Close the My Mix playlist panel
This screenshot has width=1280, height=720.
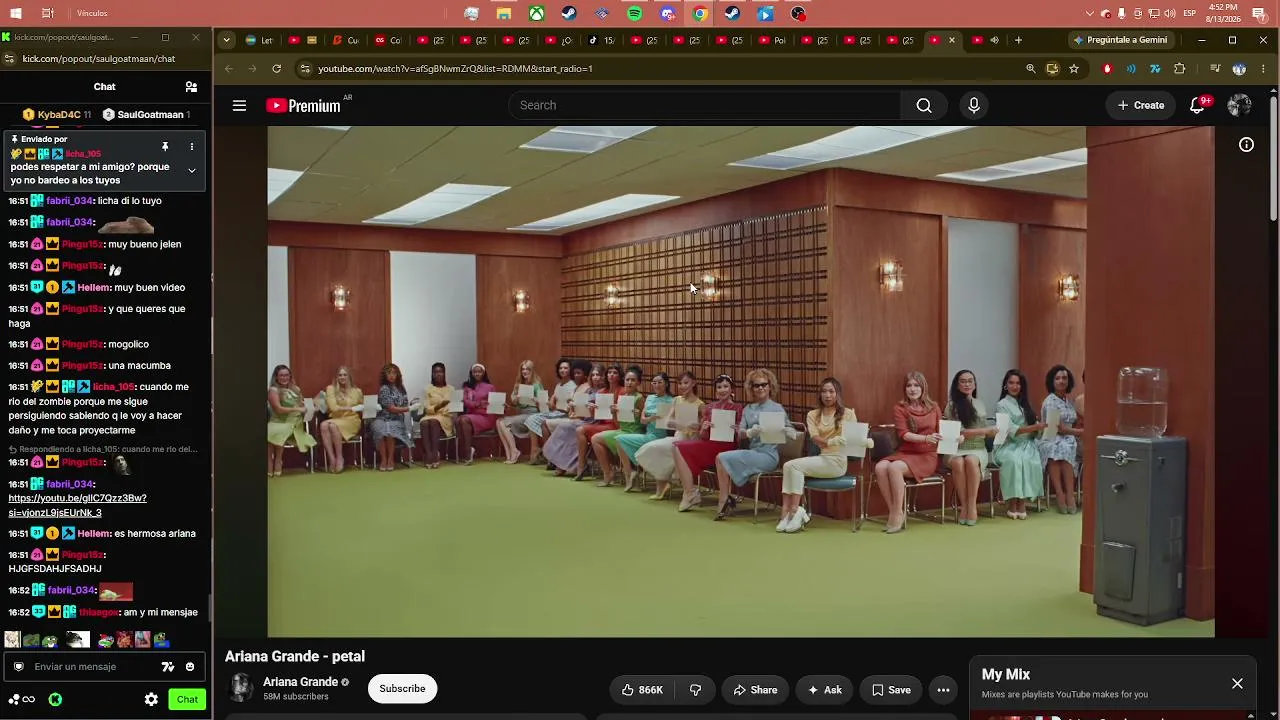pyautogui.click(x=1237, y=684)
